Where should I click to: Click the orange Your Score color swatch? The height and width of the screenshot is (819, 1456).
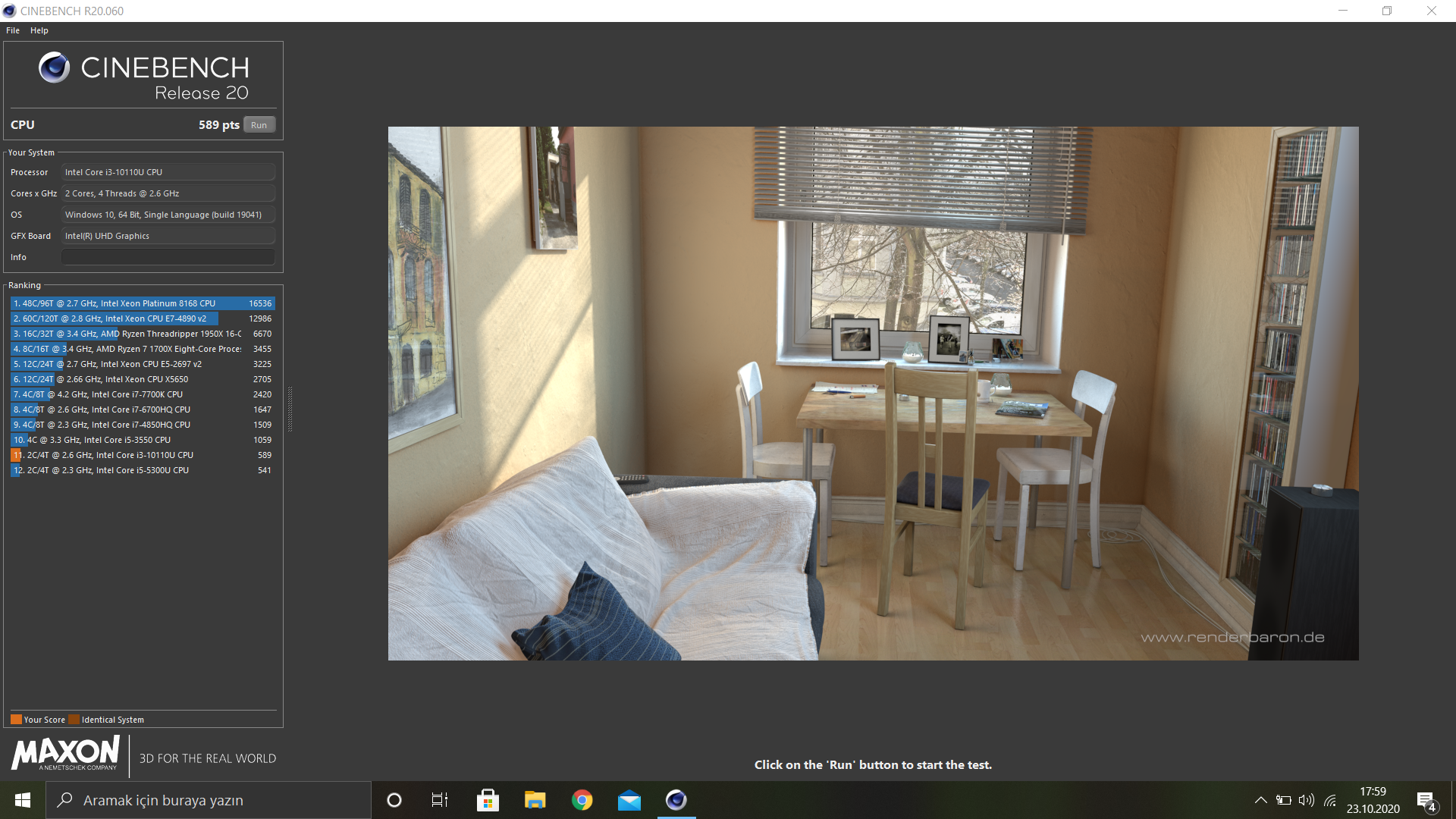click(x=16, y=720)
